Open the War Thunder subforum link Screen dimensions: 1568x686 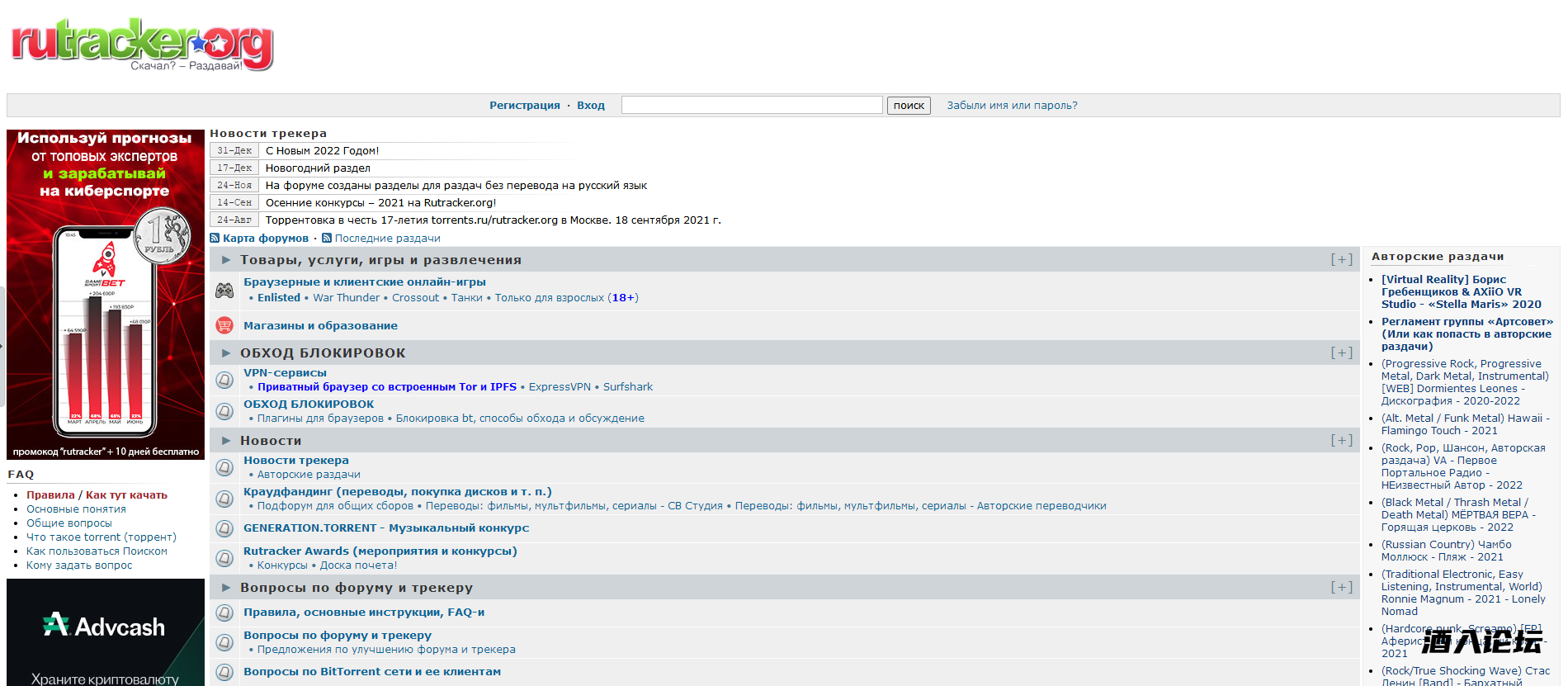pyautogui.click(x=346, y=298)
